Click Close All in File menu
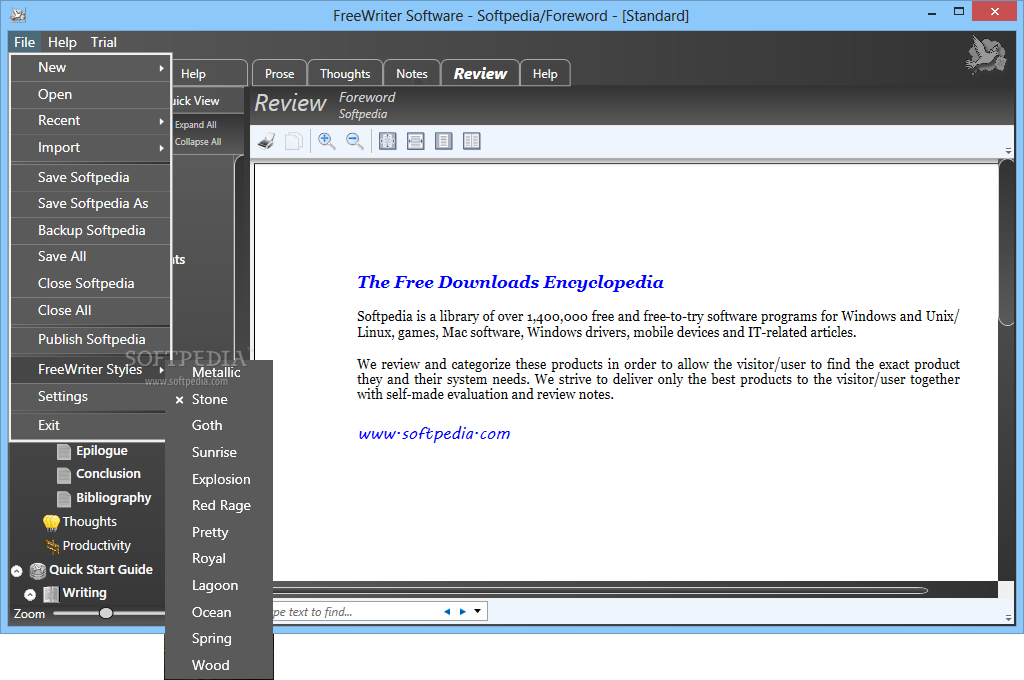This screenshot has height=680, width=1024. (91, 310)
